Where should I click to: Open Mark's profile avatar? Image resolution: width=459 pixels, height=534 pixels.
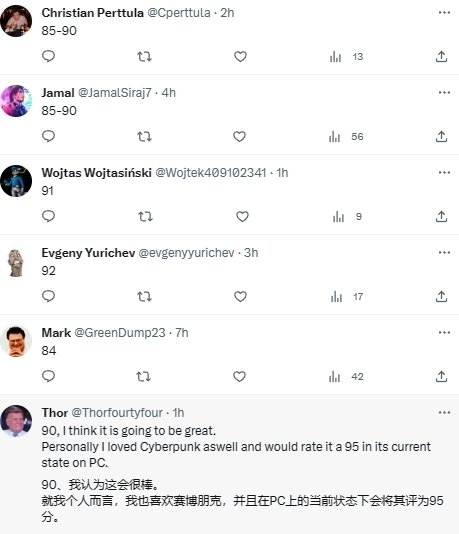(x=16, y=341)
